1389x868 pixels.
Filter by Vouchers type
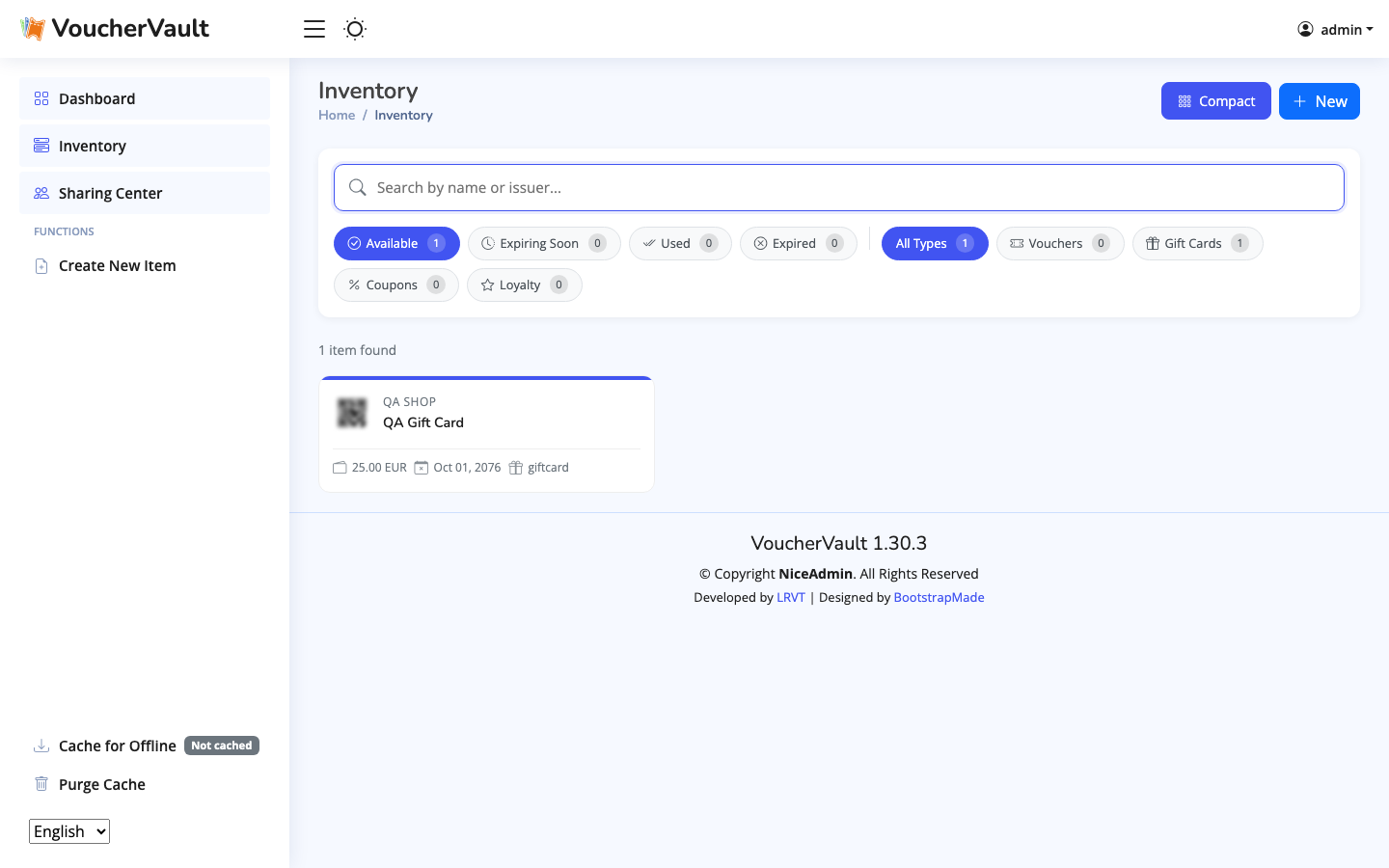coord(1060,244)
